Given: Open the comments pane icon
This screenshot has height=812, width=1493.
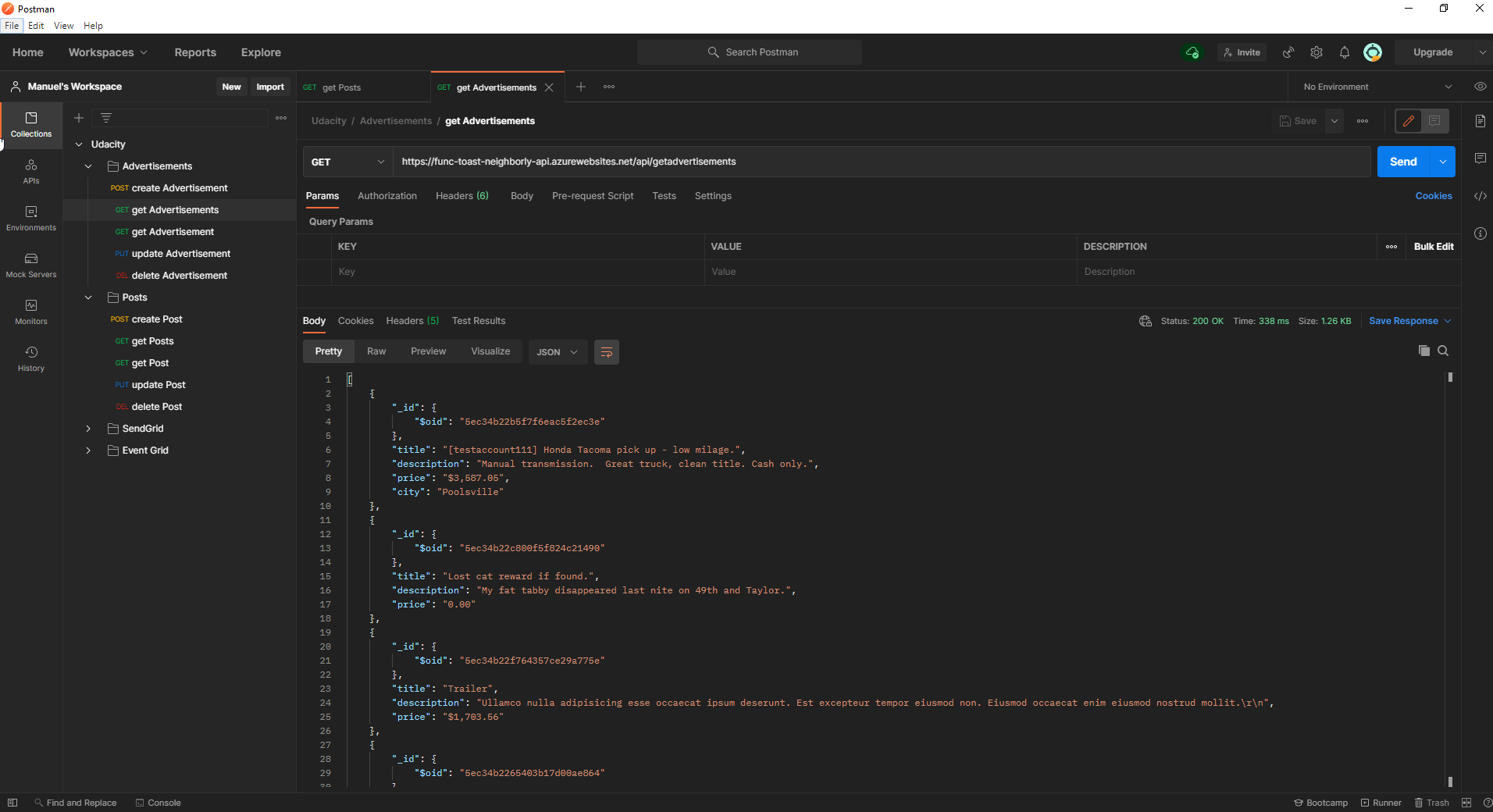Looking at the screenshot, I should coord(1480,158).
